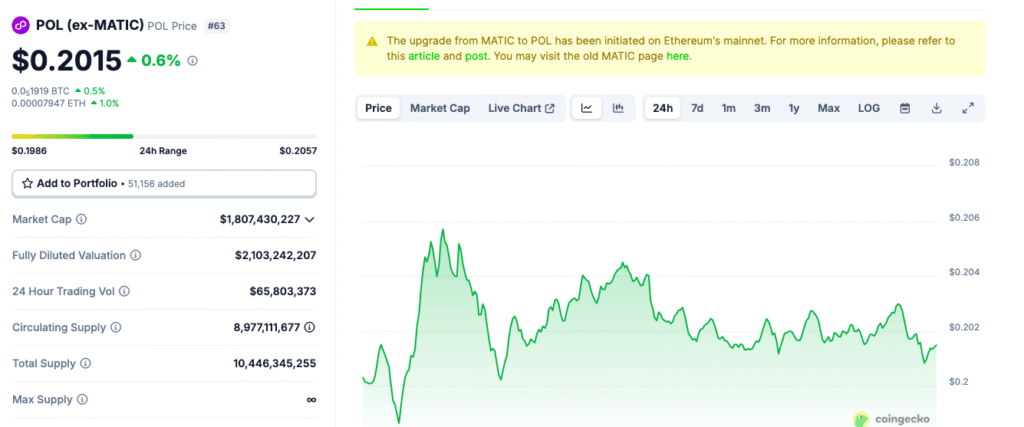Viewport: 1024px width, 427px height.
Task: Open Live Chart in new window
Action: tap(521, 108)
